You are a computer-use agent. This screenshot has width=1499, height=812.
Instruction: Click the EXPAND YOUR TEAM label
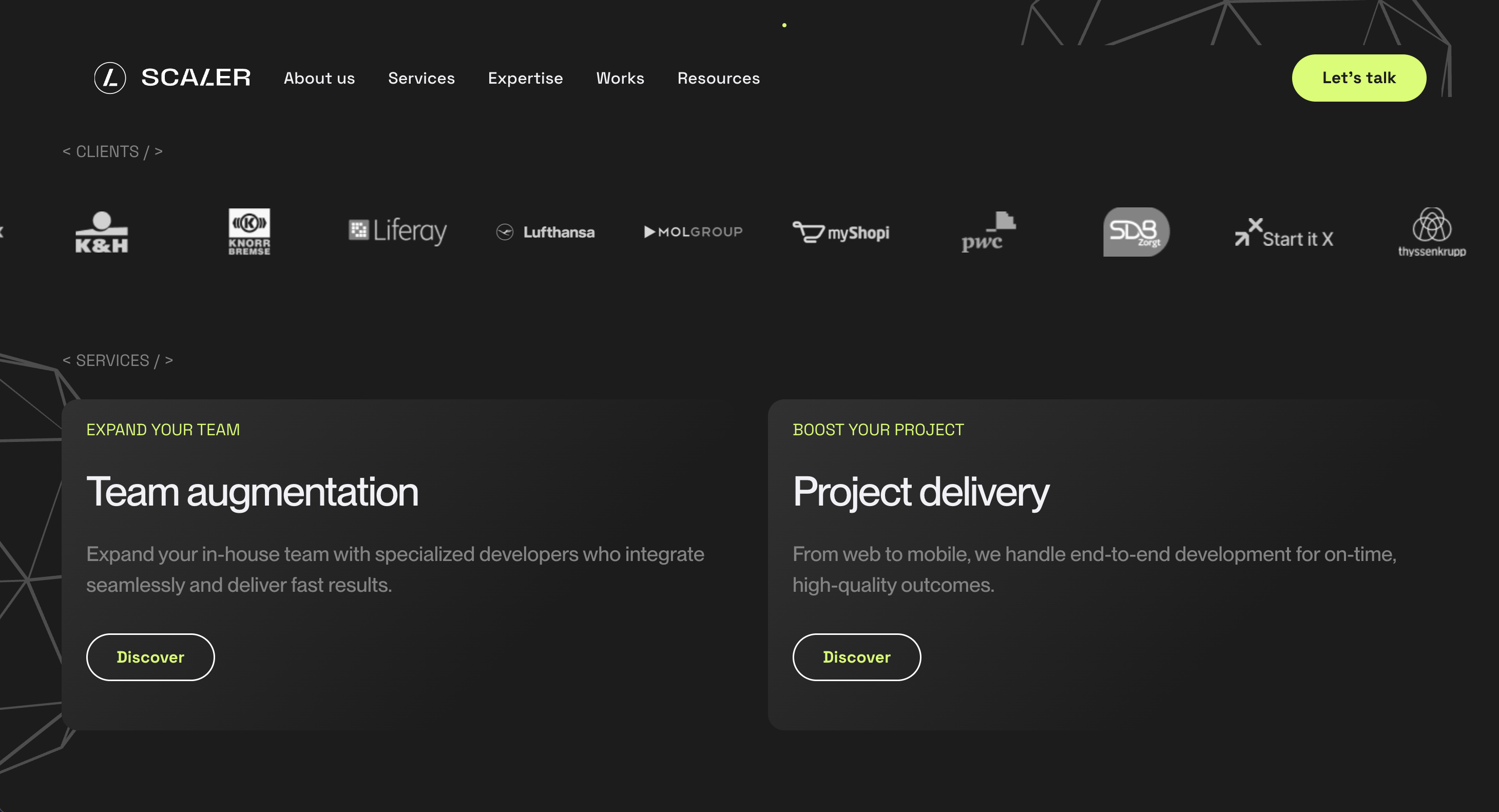click(163, 430)
